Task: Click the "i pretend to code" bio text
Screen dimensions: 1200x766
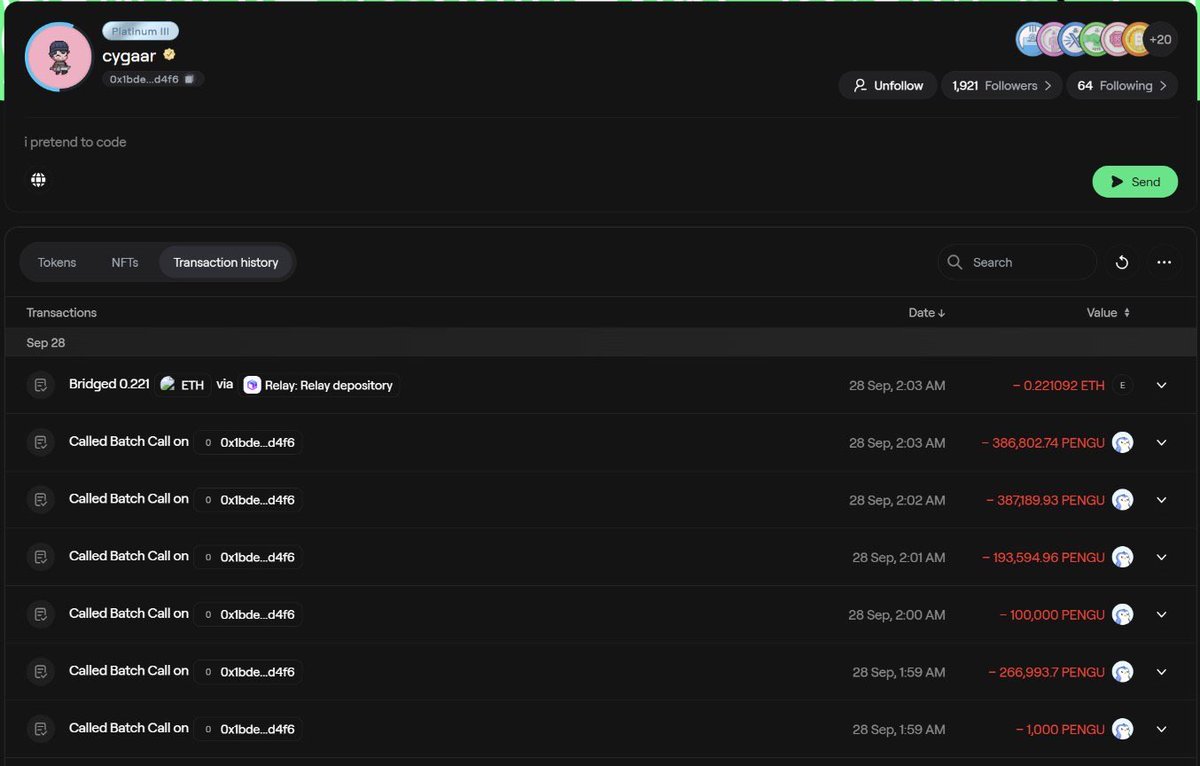Action: 76,142
